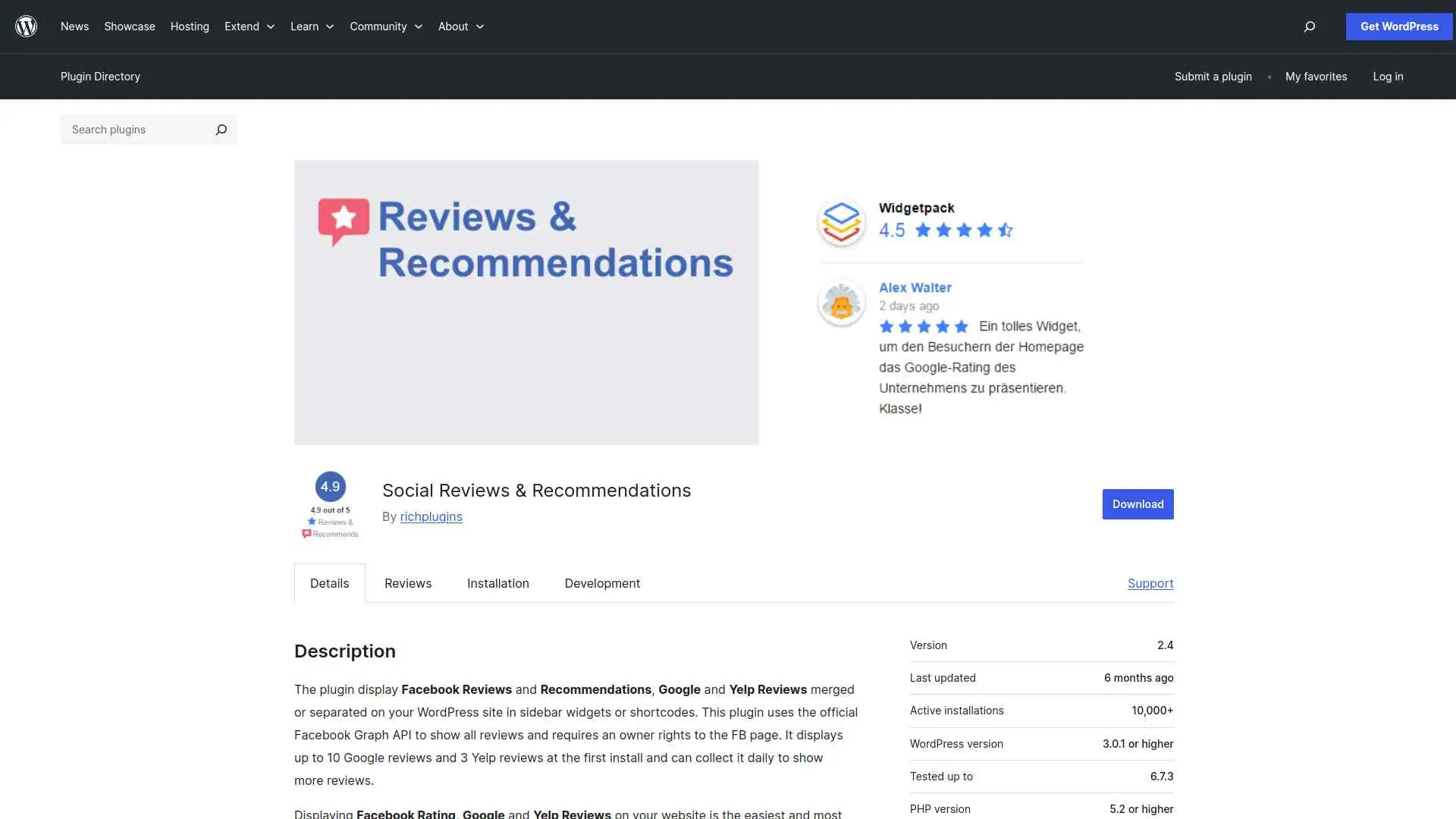
Task: Open the Development tab
Action: point(602,583)
